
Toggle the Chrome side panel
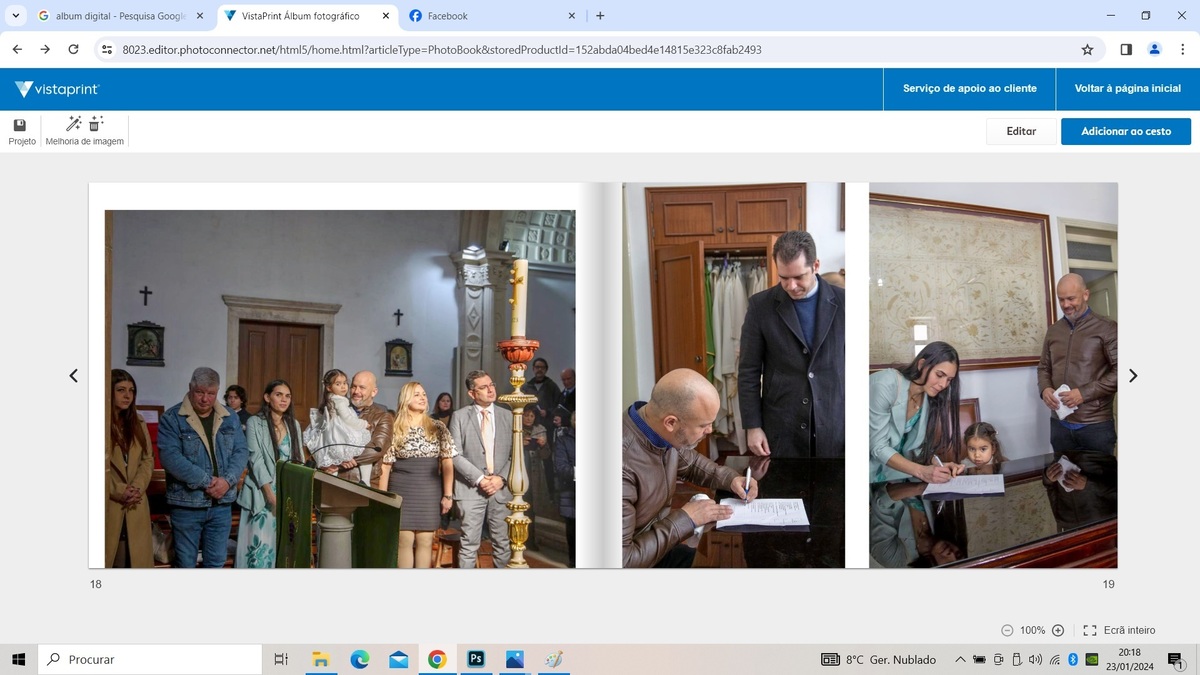pyautogui.click(x=1126, y=49)
